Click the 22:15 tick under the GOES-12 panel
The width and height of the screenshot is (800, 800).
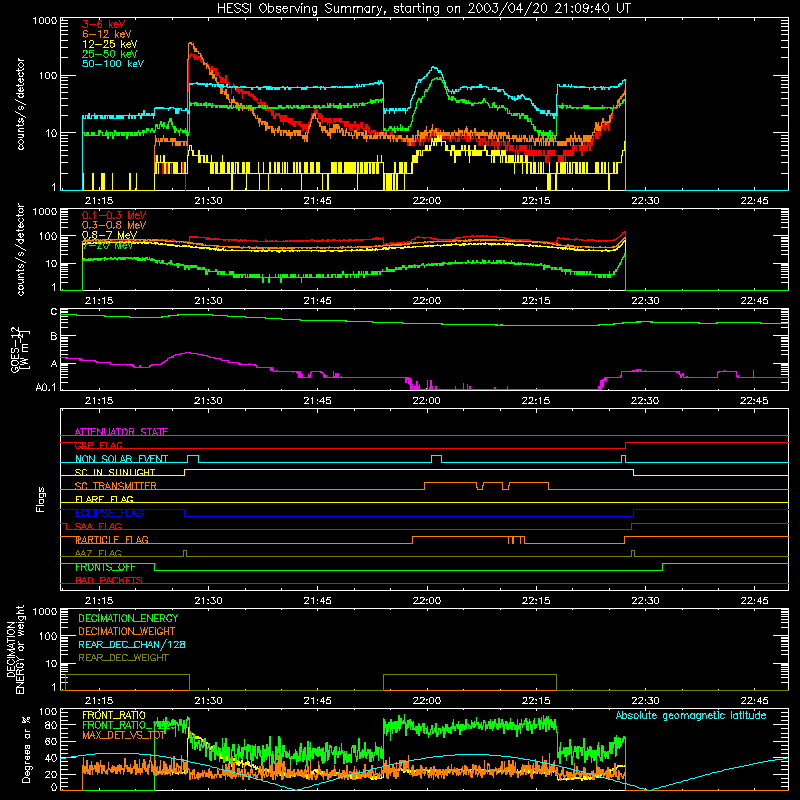pos(536,401)
